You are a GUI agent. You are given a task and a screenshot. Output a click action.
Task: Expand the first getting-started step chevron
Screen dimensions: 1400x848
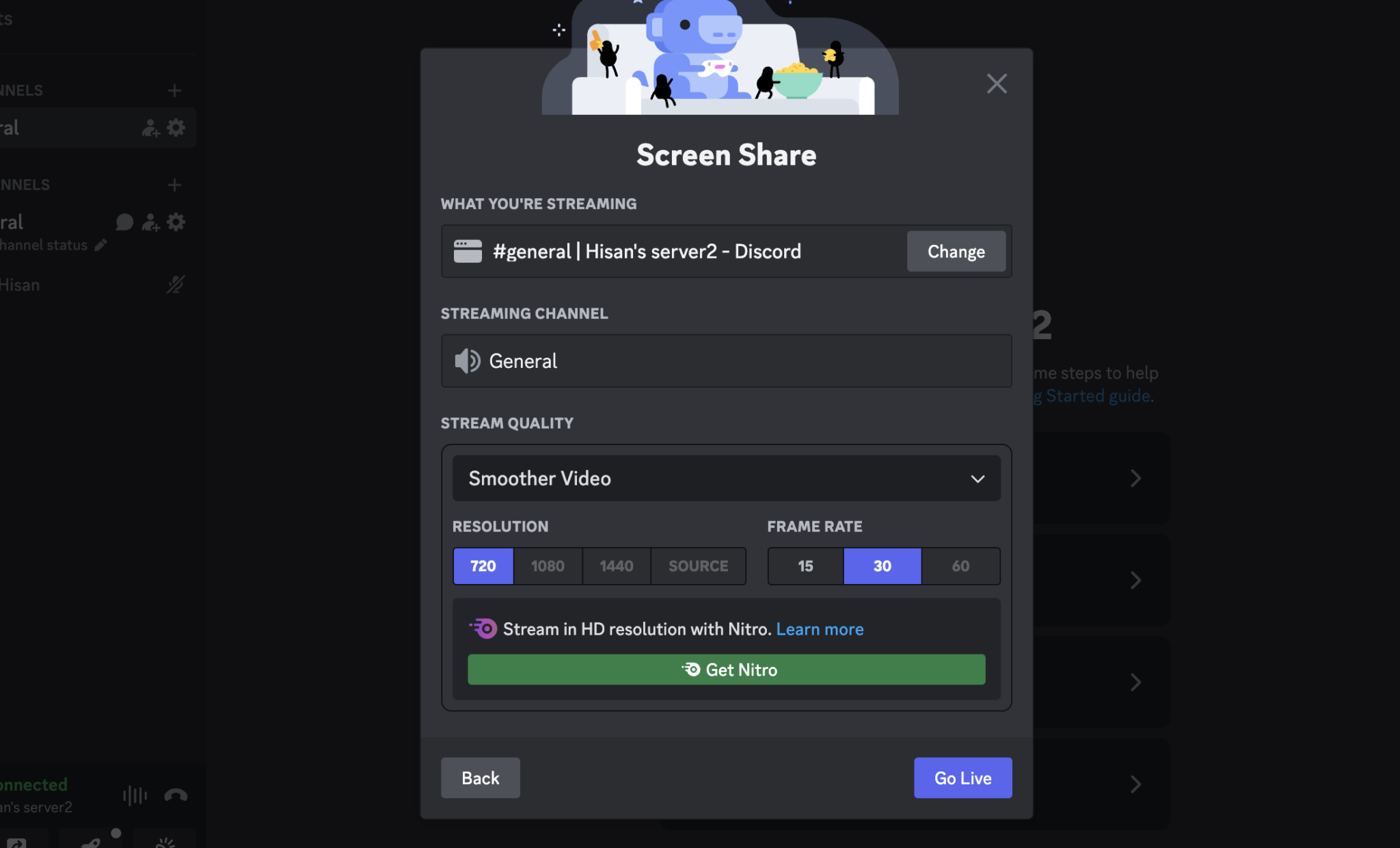coord(1135,478)
